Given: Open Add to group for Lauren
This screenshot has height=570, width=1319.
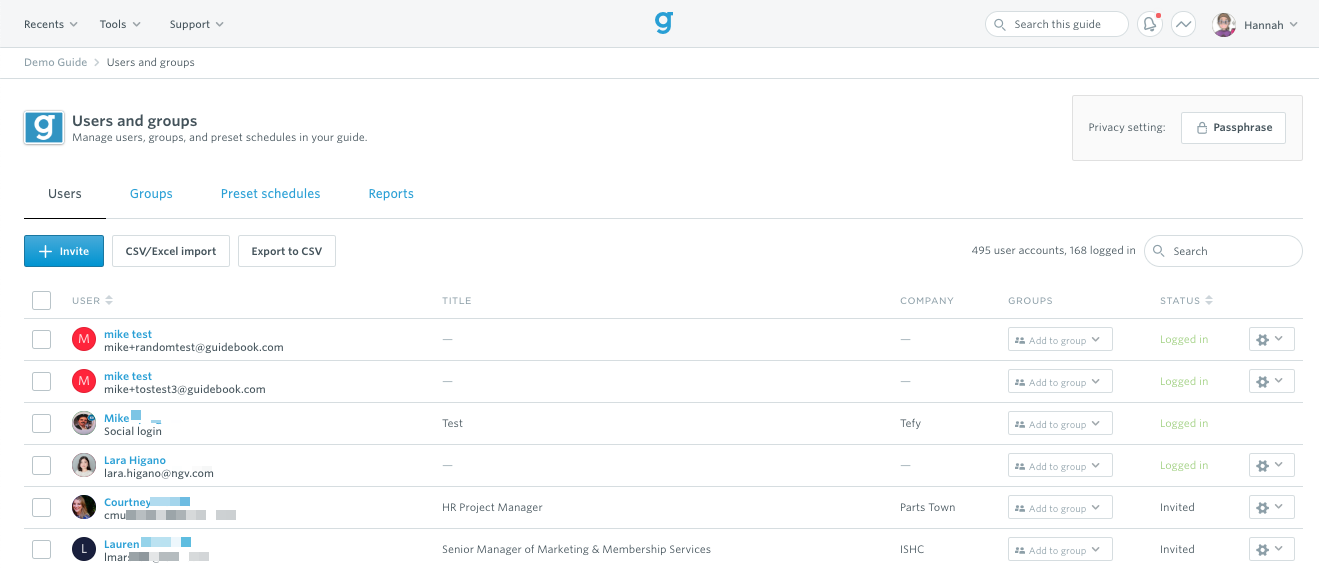Looking at the screenshot, I should (x=1060, y=550).
